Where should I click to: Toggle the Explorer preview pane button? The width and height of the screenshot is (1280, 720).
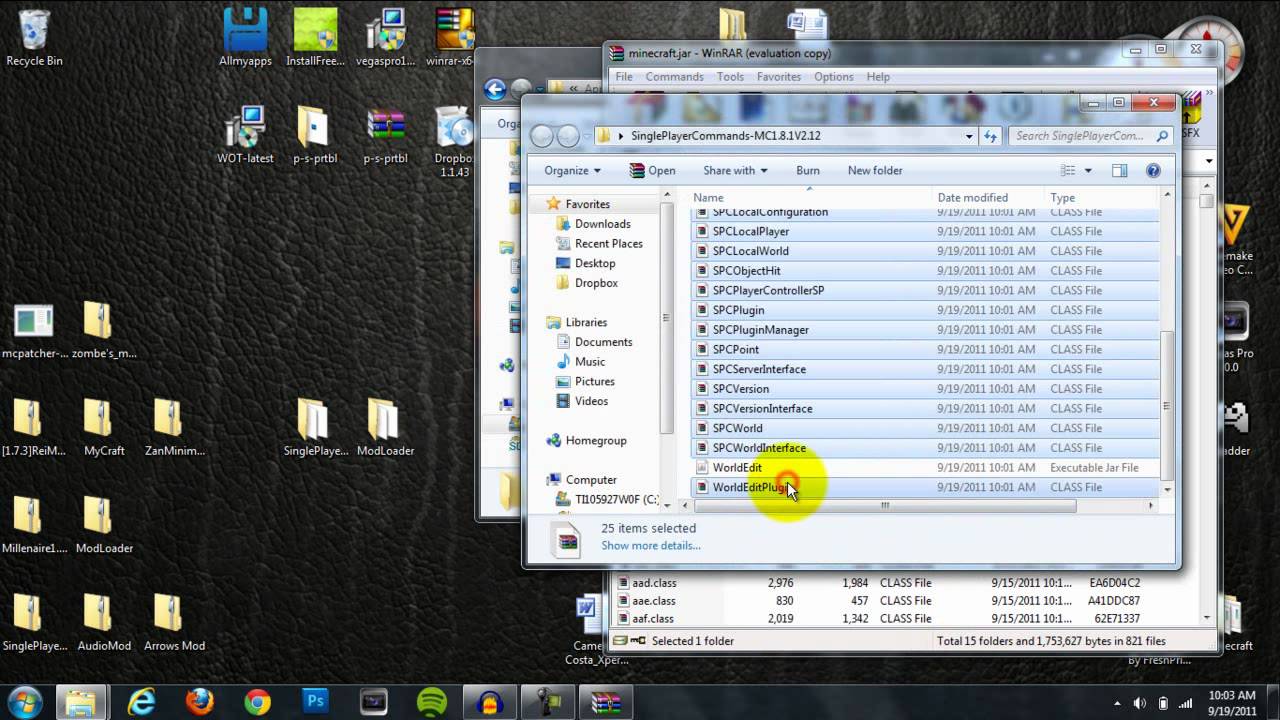(x=1120, y=170)
